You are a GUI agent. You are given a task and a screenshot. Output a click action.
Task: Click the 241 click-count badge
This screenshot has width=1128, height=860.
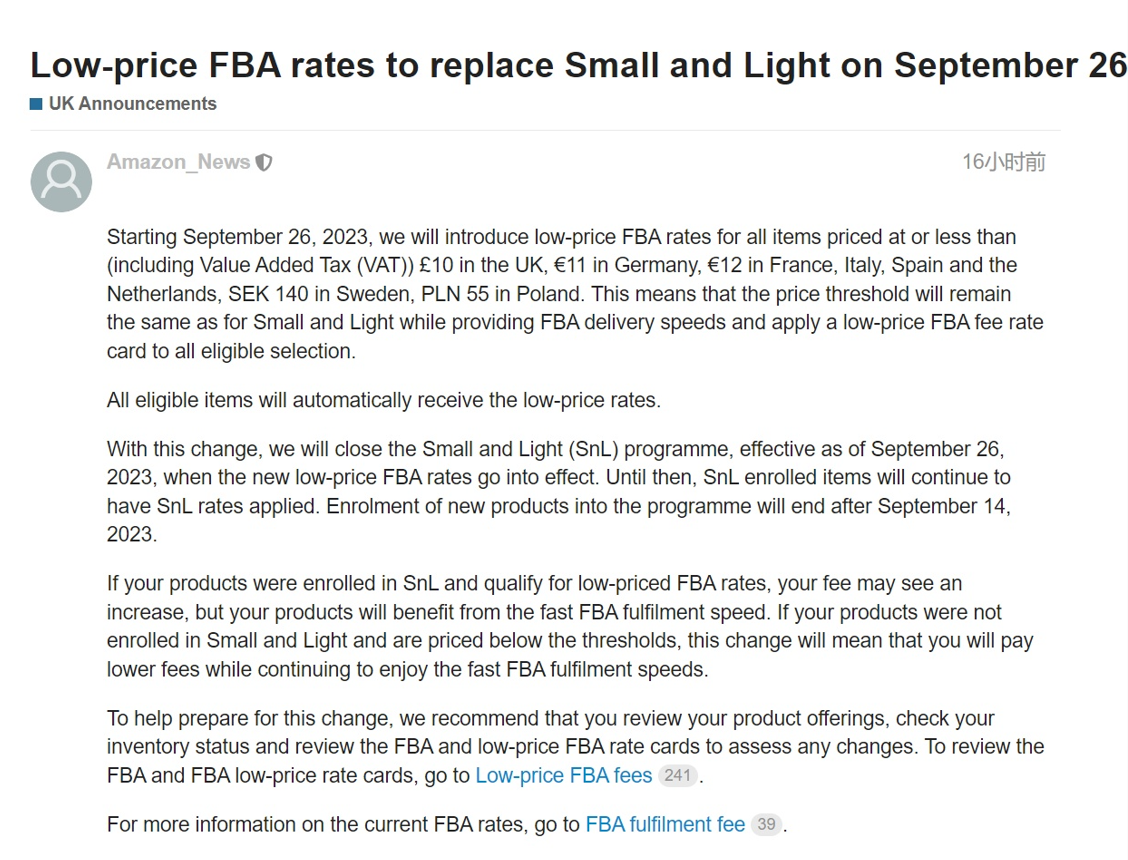pos(678,775)
